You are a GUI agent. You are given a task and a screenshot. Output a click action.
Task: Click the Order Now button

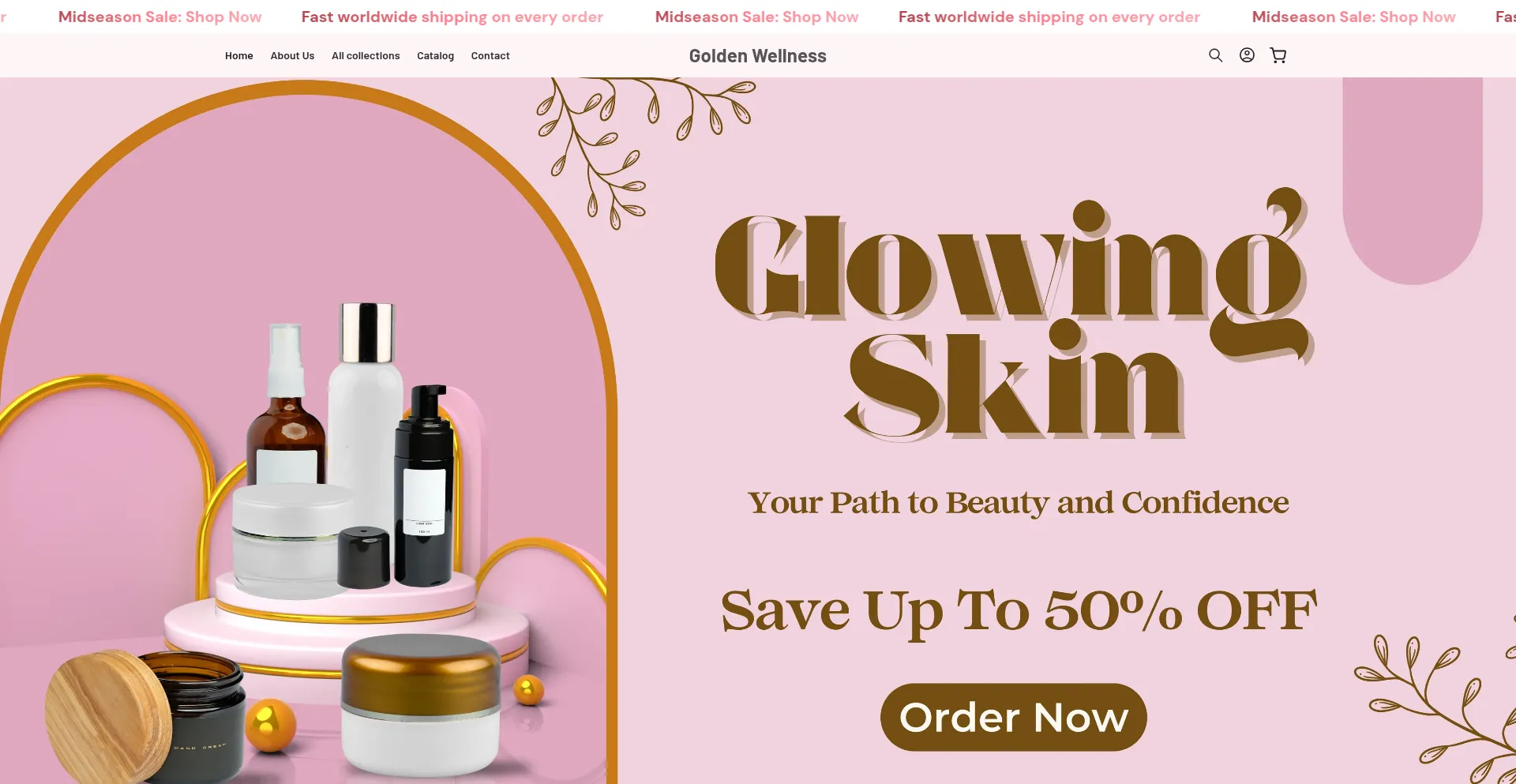[1014, 717]
